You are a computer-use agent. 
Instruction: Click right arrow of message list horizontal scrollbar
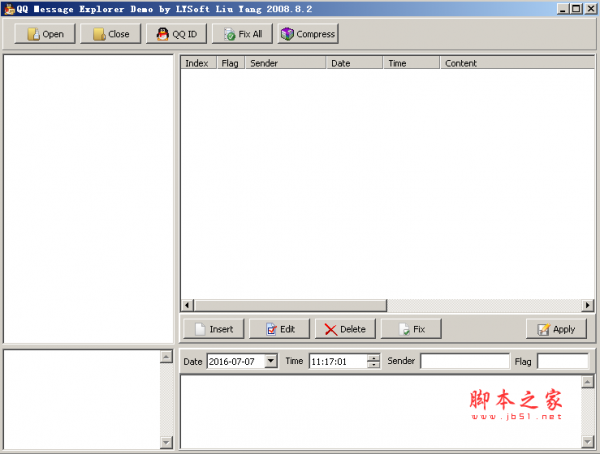tap(587, 305)
